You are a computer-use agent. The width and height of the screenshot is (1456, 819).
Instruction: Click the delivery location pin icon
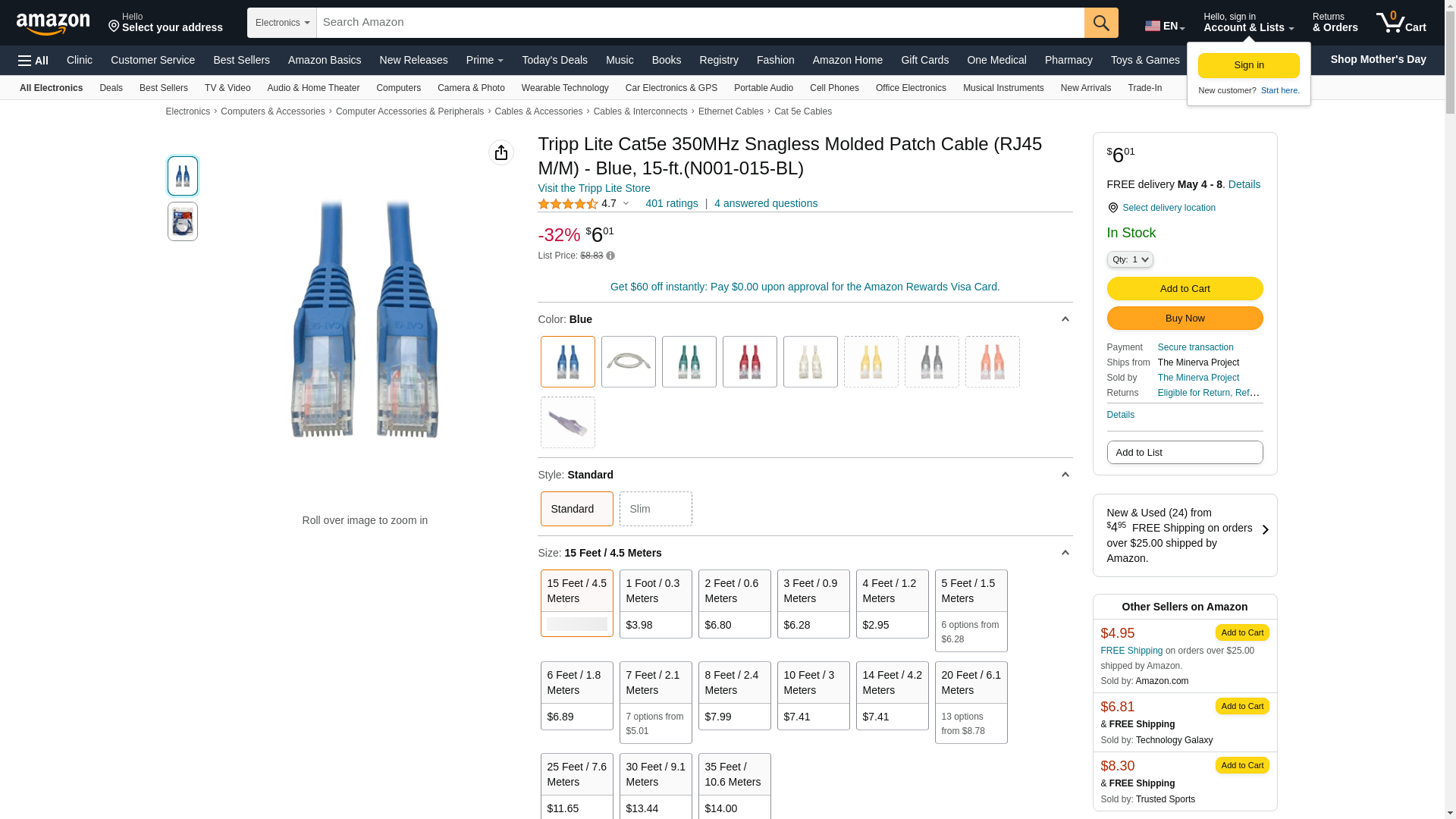pyautogui.click(x=1112, y=208)
